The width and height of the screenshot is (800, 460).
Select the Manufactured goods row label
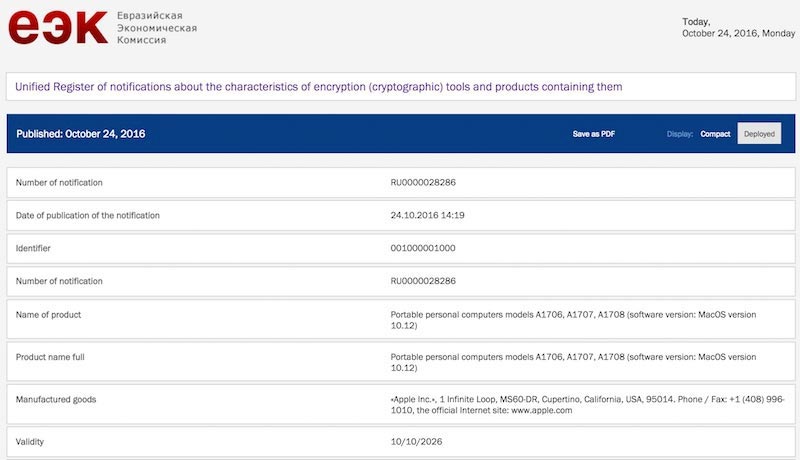[x=56, y=399]
